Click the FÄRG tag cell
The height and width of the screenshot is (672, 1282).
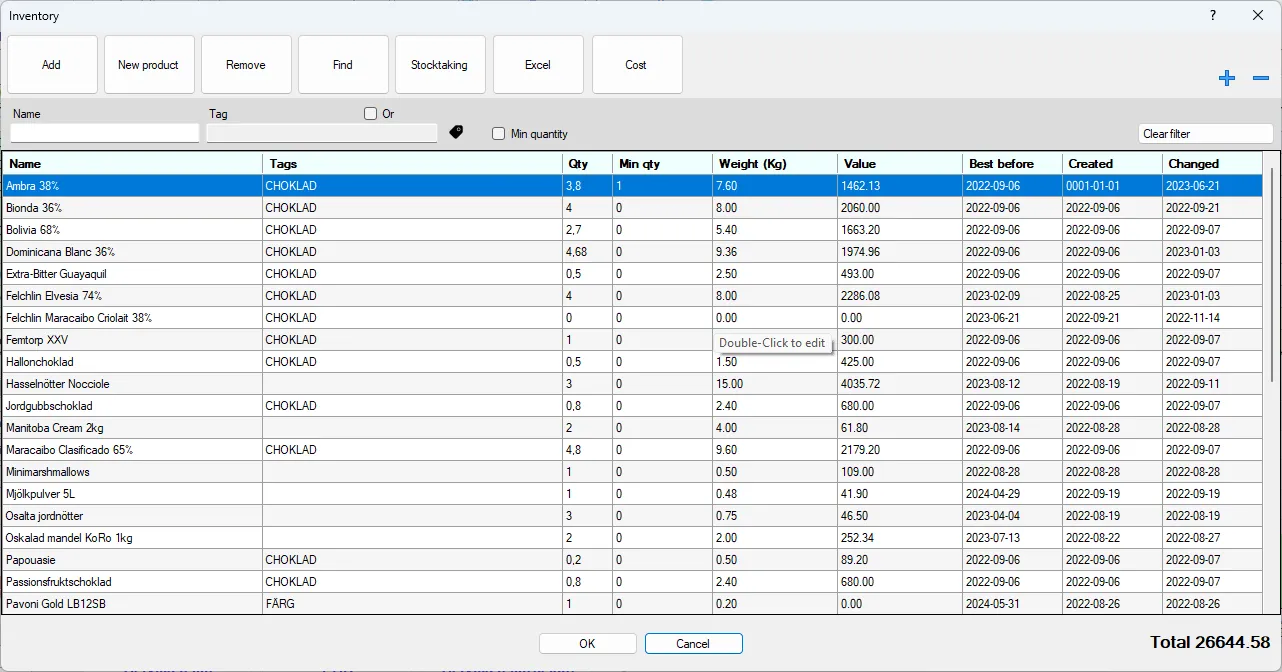point(412,604)
